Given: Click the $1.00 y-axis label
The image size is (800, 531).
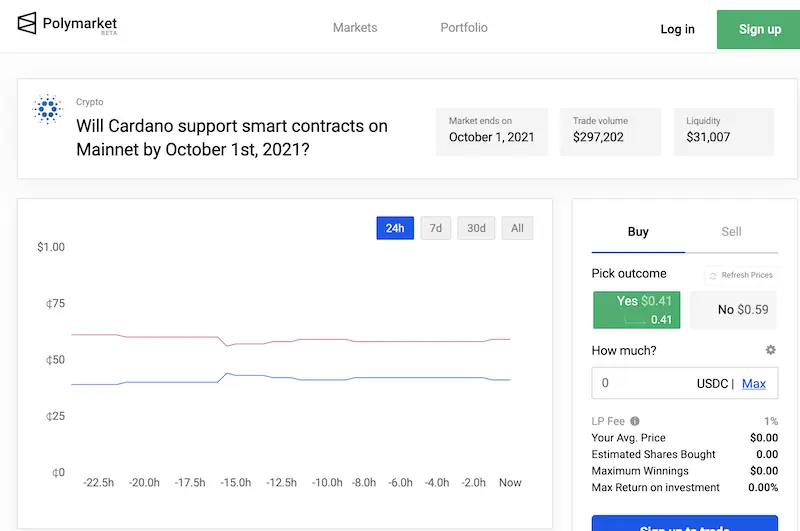Looking at the screenshot, I should pyautogui.click(x=51, y=247).
